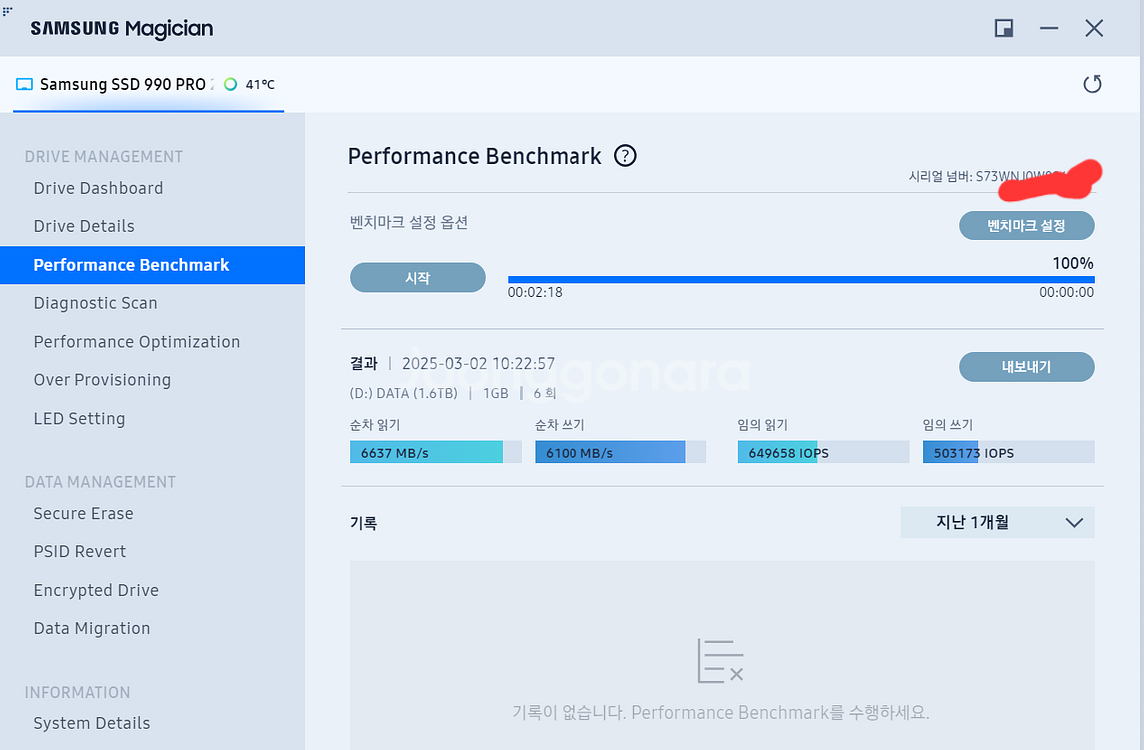This screenshot has width=1144, height=750.
Task: Minimize the Samsung Magician window
Action: pyautogui.click(x=1049, y=28)
